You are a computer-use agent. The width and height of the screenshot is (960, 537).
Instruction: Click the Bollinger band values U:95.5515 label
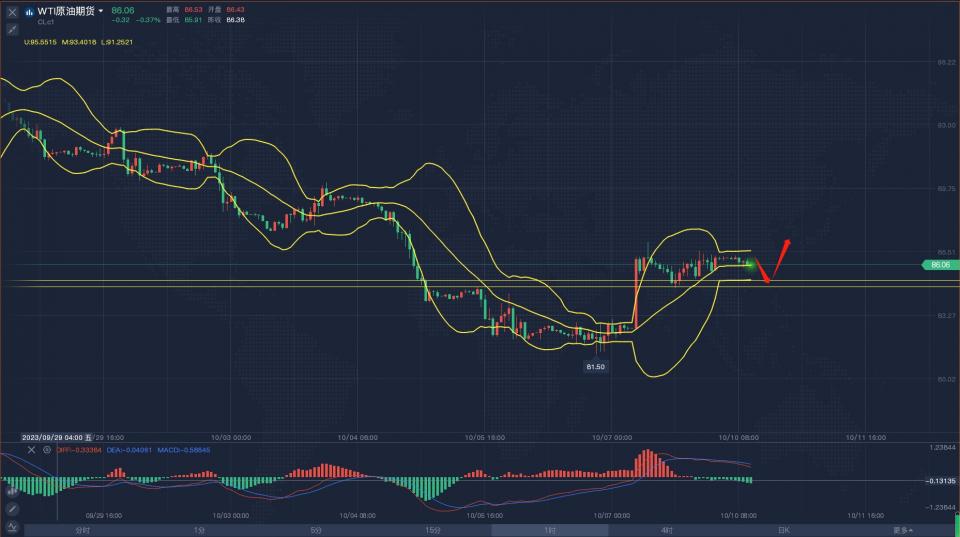tap(42, 42)
